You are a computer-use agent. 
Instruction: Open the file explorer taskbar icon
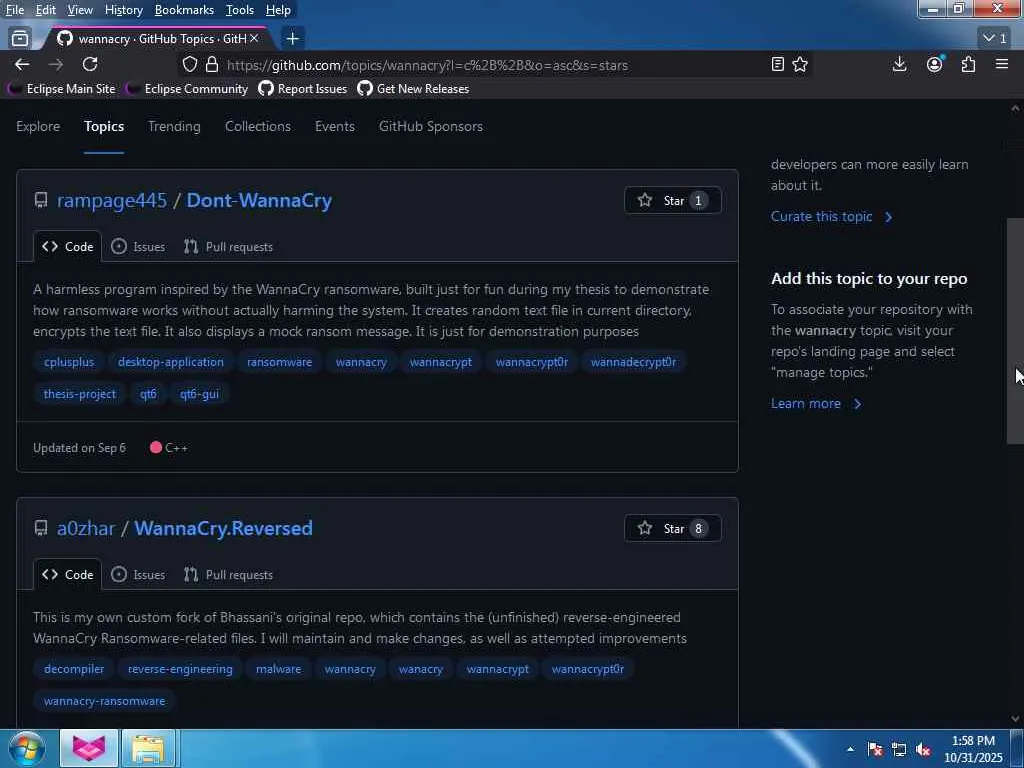[148, 748]
